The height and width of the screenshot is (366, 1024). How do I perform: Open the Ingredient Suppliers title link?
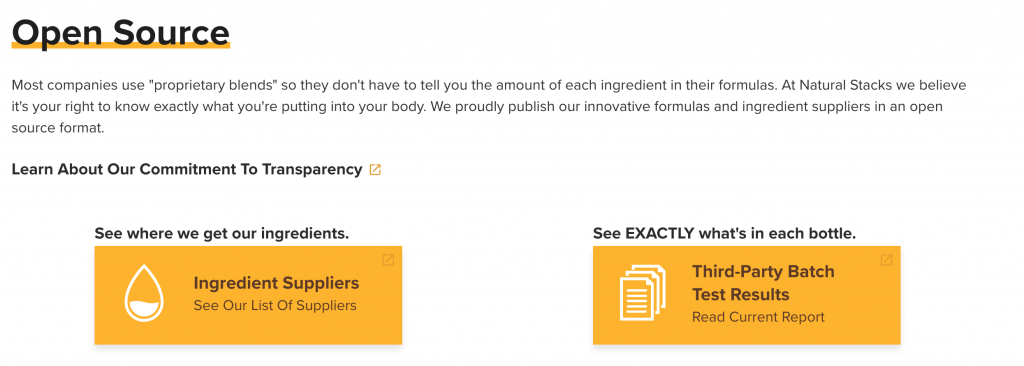[276, 283]
